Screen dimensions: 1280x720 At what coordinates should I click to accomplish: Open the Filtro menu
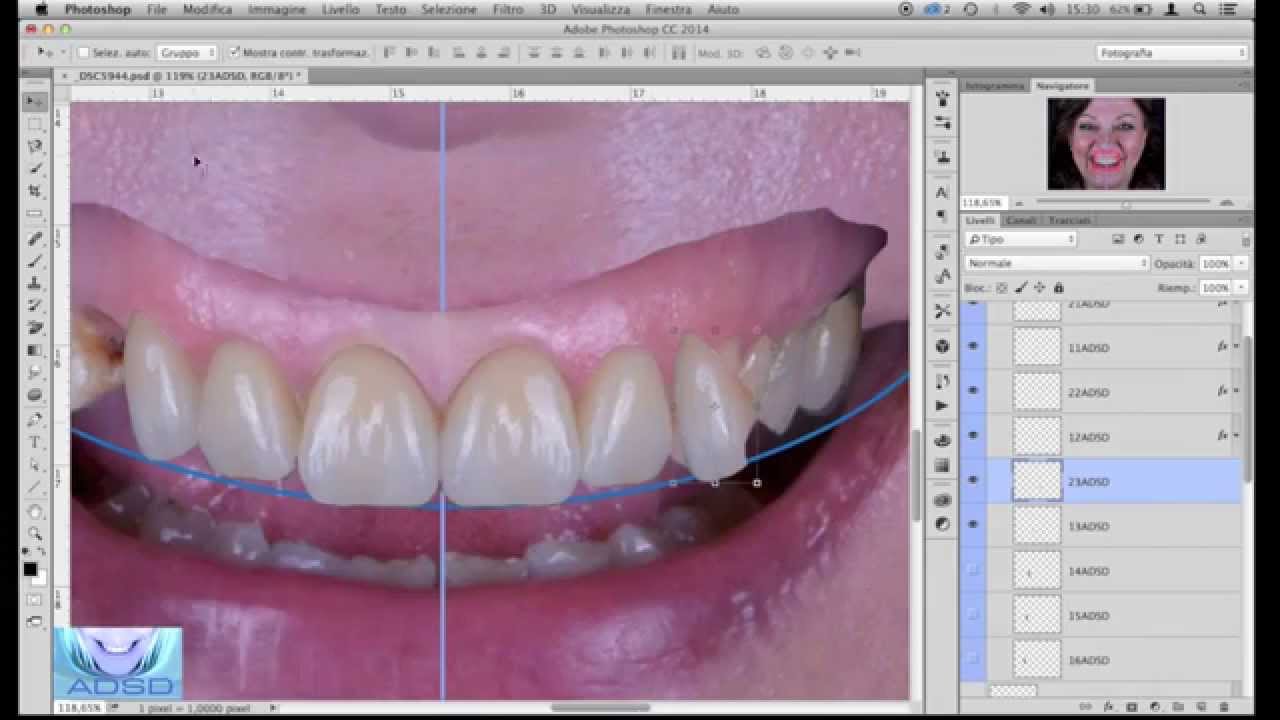point(508,9)
